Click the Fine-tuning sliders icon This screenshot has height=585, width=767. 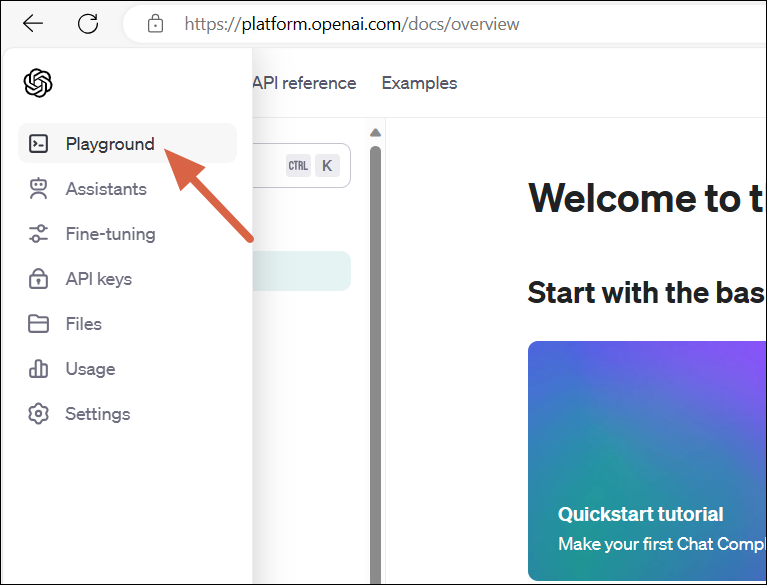coord(38,234)
